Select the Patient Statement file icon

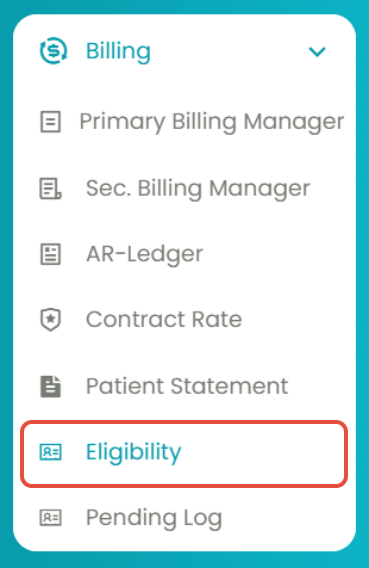[50, 387]
